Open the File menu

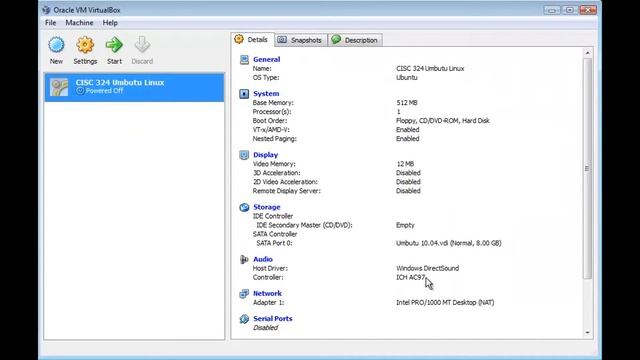point(51,23)
